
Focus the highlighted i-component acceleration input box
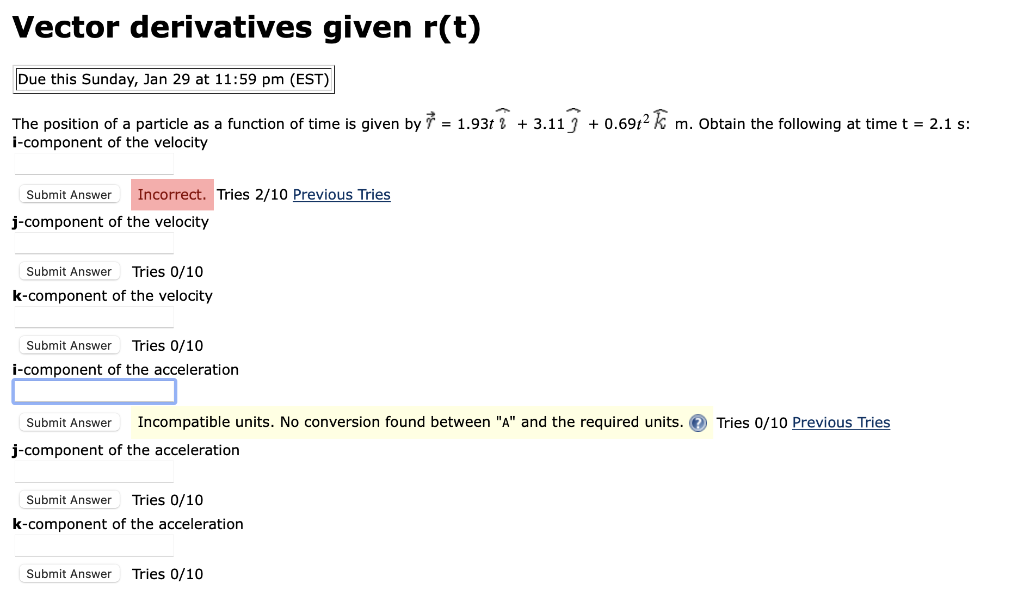[x=93, y=390]
